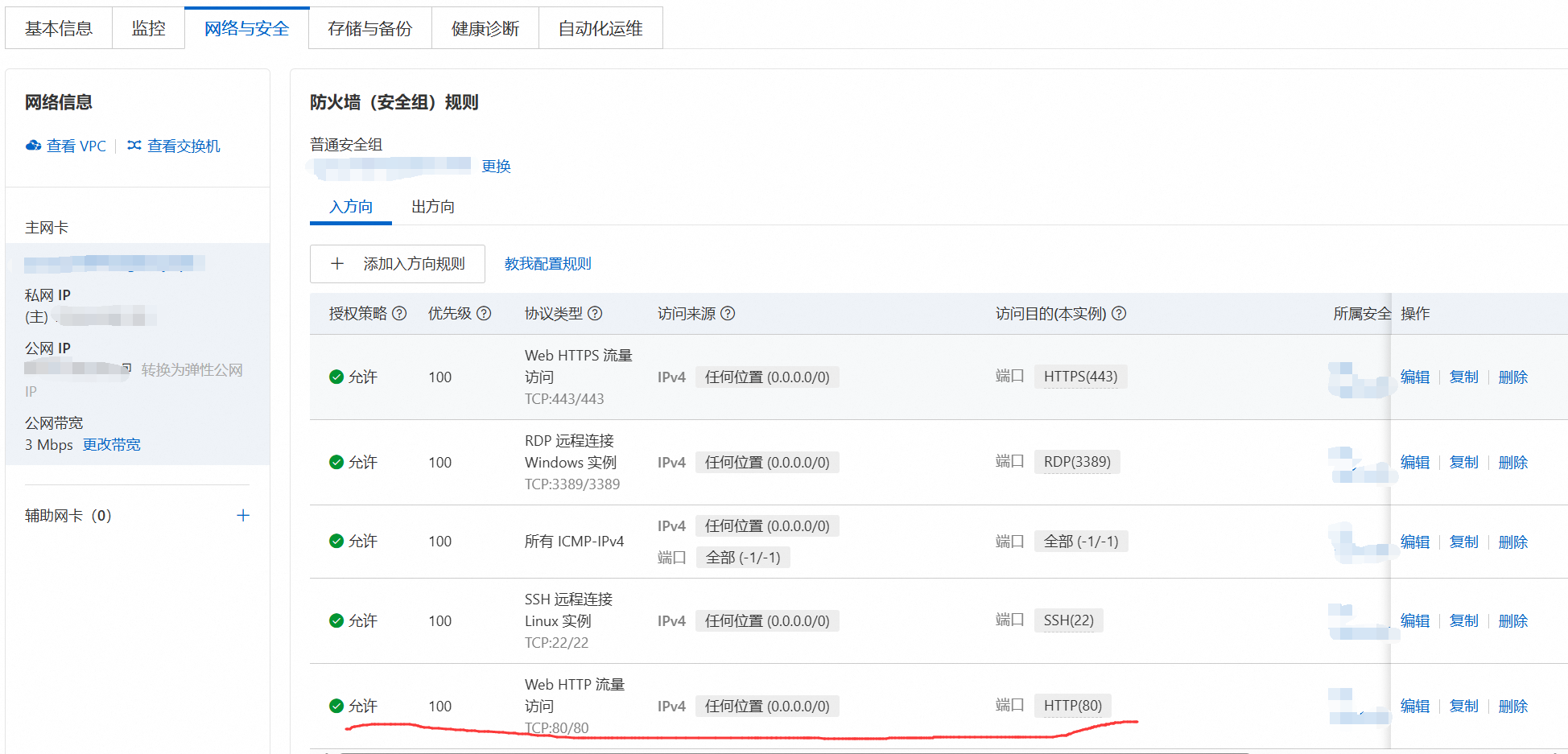
Task: Select the 网络与安全 tab
Action: [246, 28]
